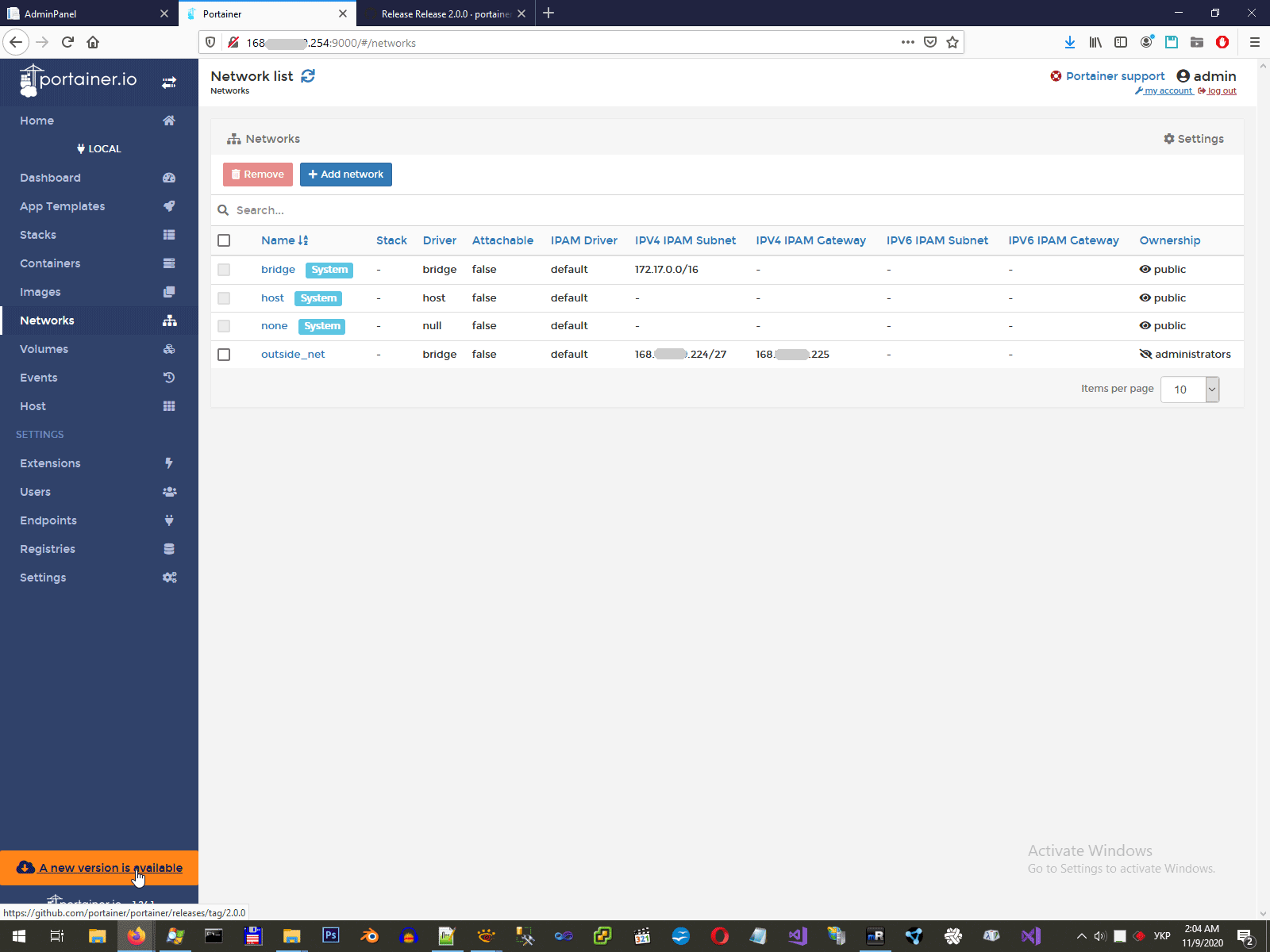The height and width of the screenshot is (952, 1270).
Task: Open Portainer Settings via the cogs icon
Action: point(169,578)
